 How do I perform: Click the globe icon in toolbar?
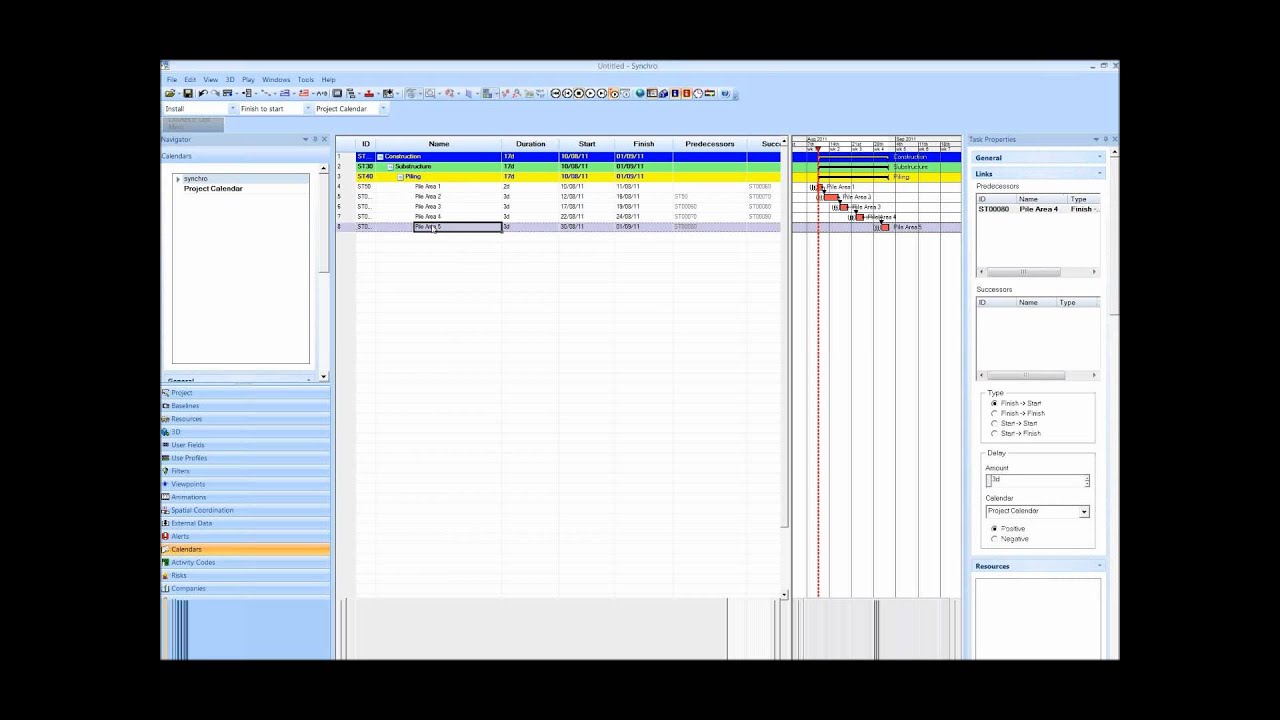[640, 93]
